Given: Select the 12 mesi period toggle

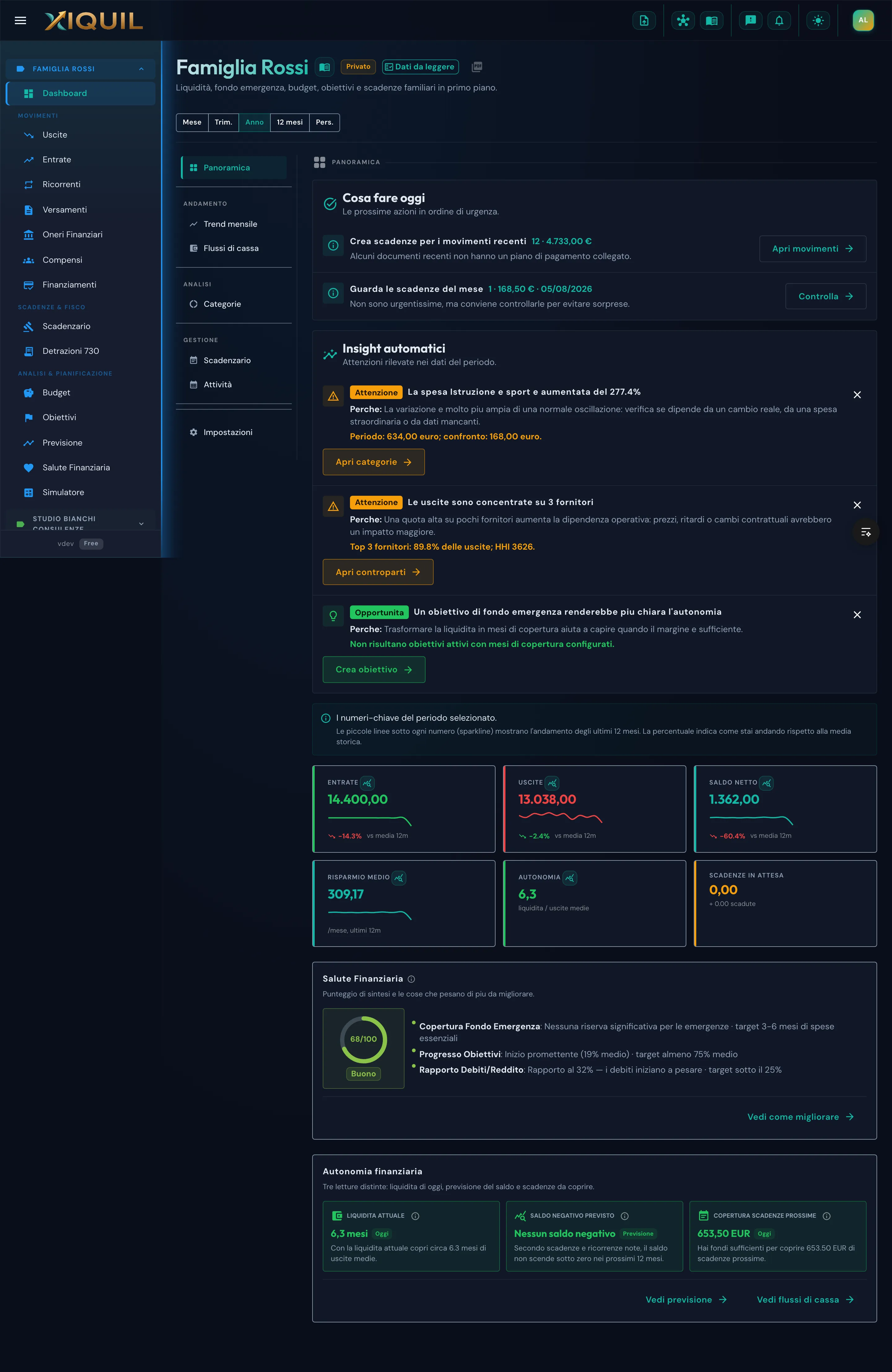Looking at the screenshot, I should coord(289,122).
